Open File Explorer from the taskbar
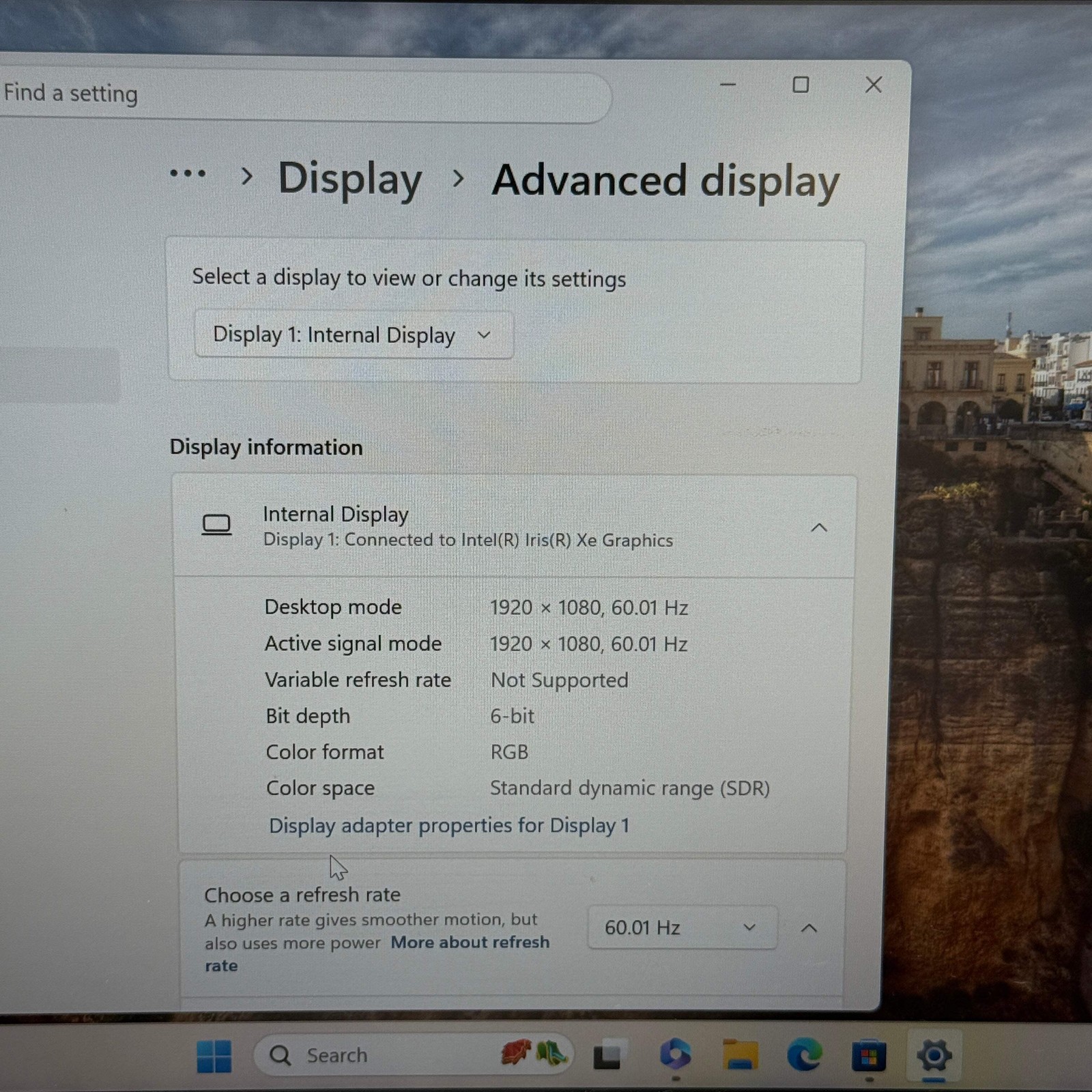 [740, 1055]
